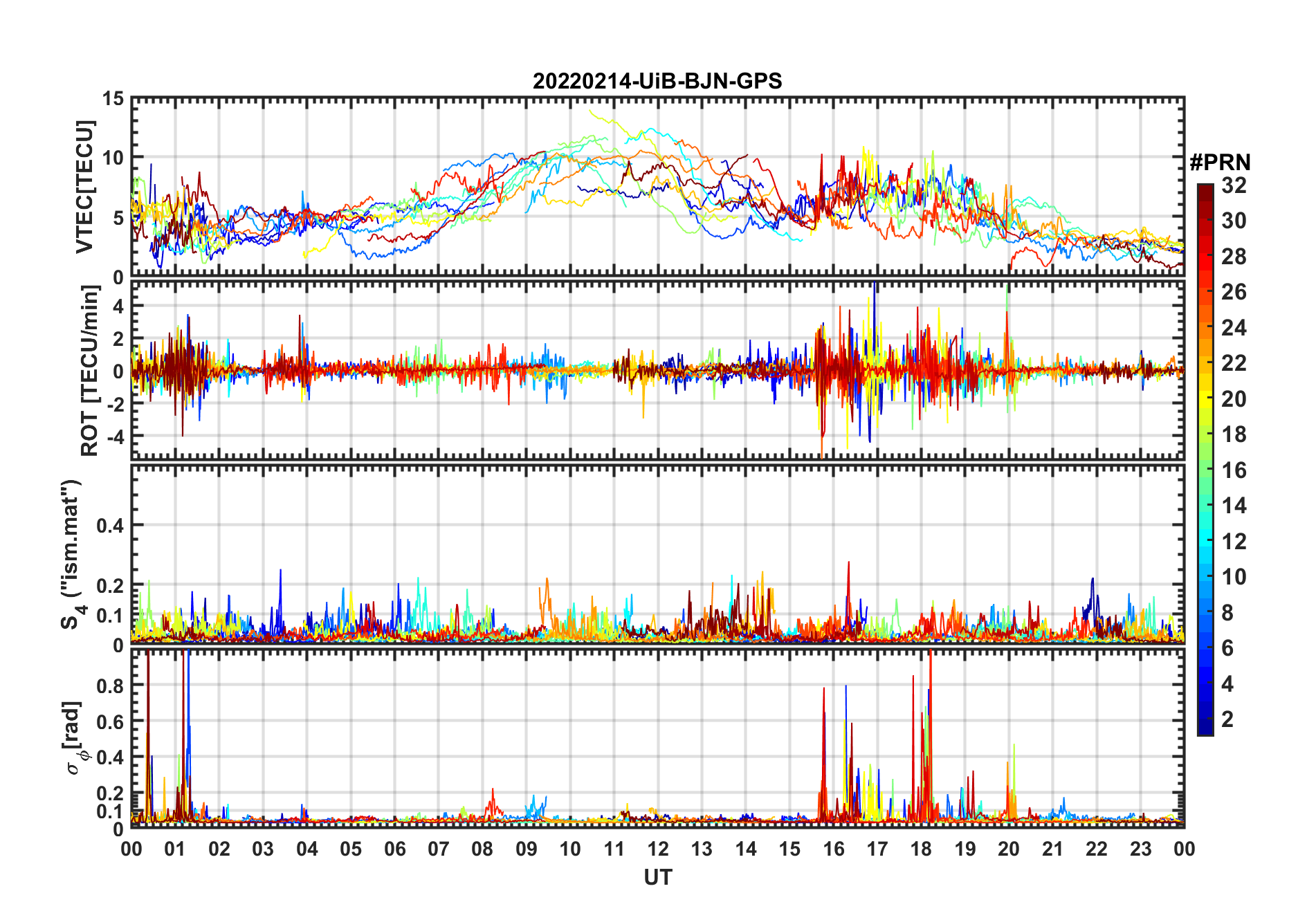
Task: Click the ROT [TECU/min] y-axis label
Action: click(90, 371)
